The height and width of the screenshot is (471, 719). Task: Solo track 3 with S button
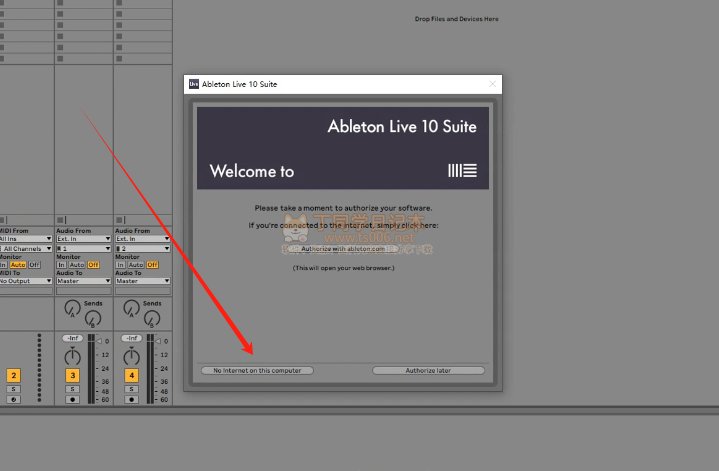tap(72, 389)
